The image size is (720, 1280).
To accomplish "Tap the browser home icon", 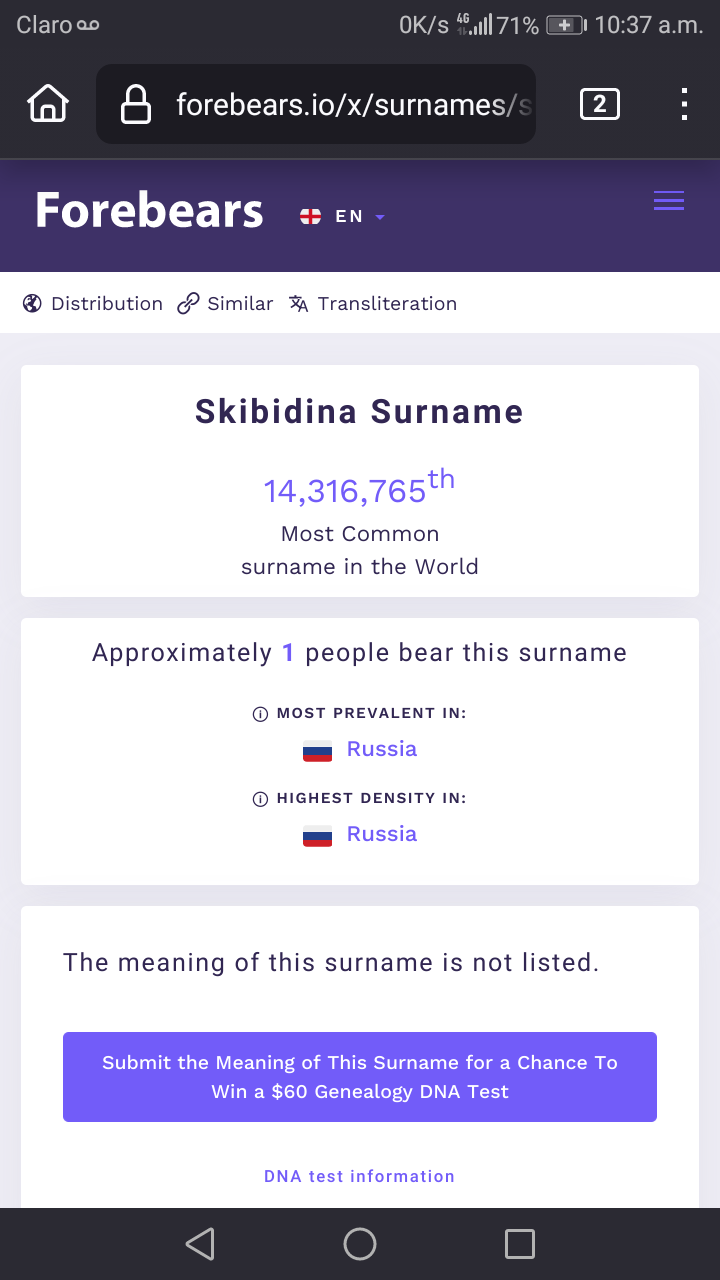I will click(48, 104).
